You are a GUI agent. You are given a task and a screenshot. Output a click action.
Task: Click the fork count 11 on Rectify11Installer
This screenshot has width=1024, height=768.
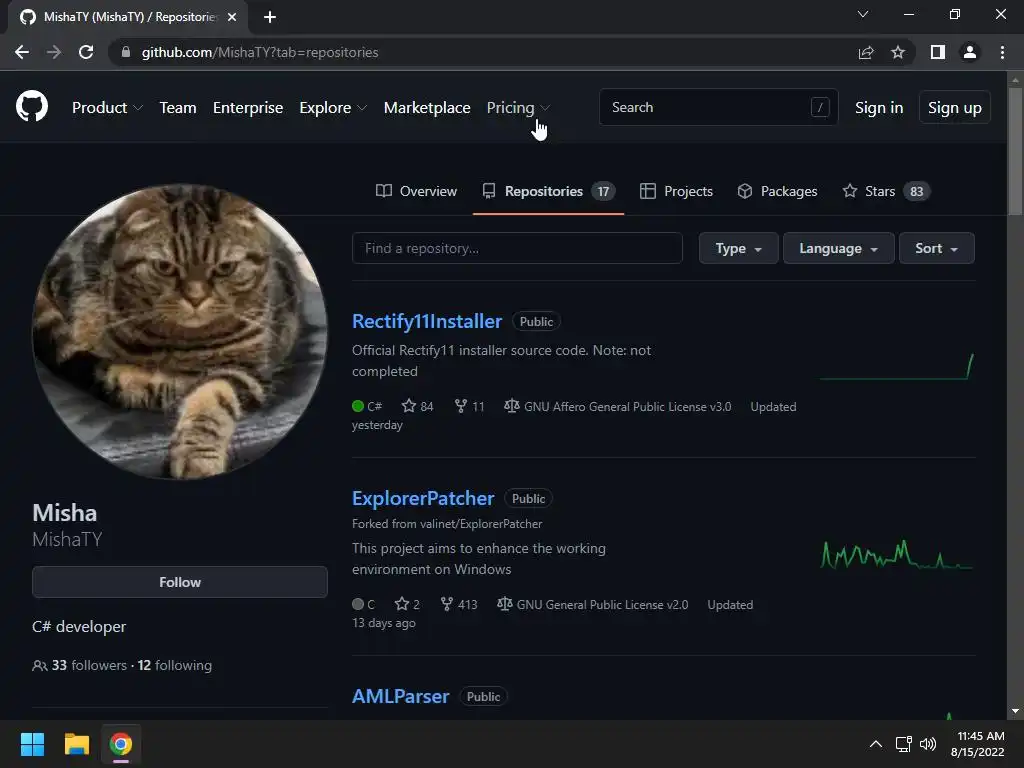tap(470, 406)
